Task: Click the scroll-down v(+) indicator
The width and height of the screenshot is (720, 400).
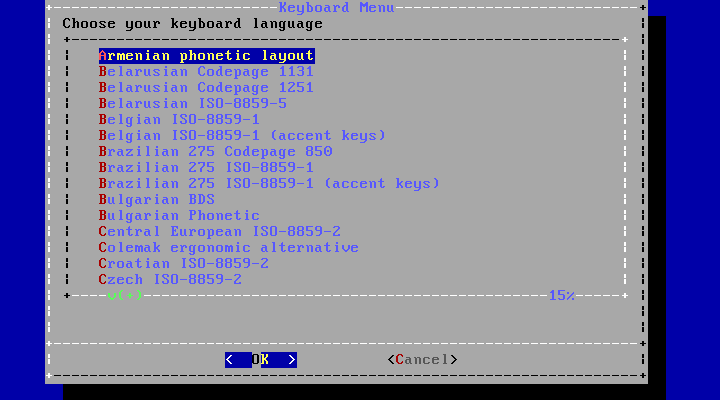Action: pos(125,296)
